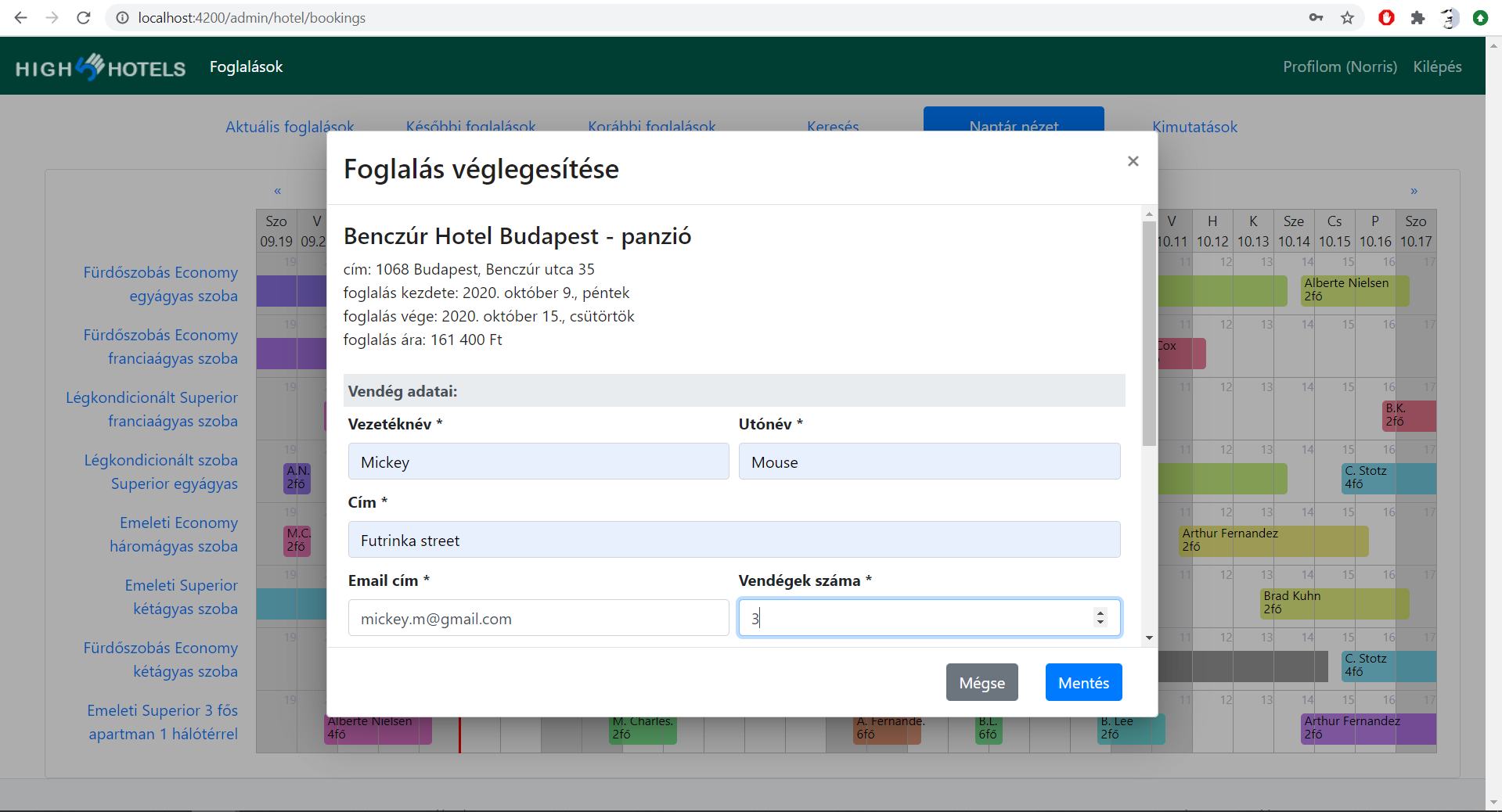Switch to Későbbi foglalások tab
Screen dimensions: 1502x812
tap(470, 126)
